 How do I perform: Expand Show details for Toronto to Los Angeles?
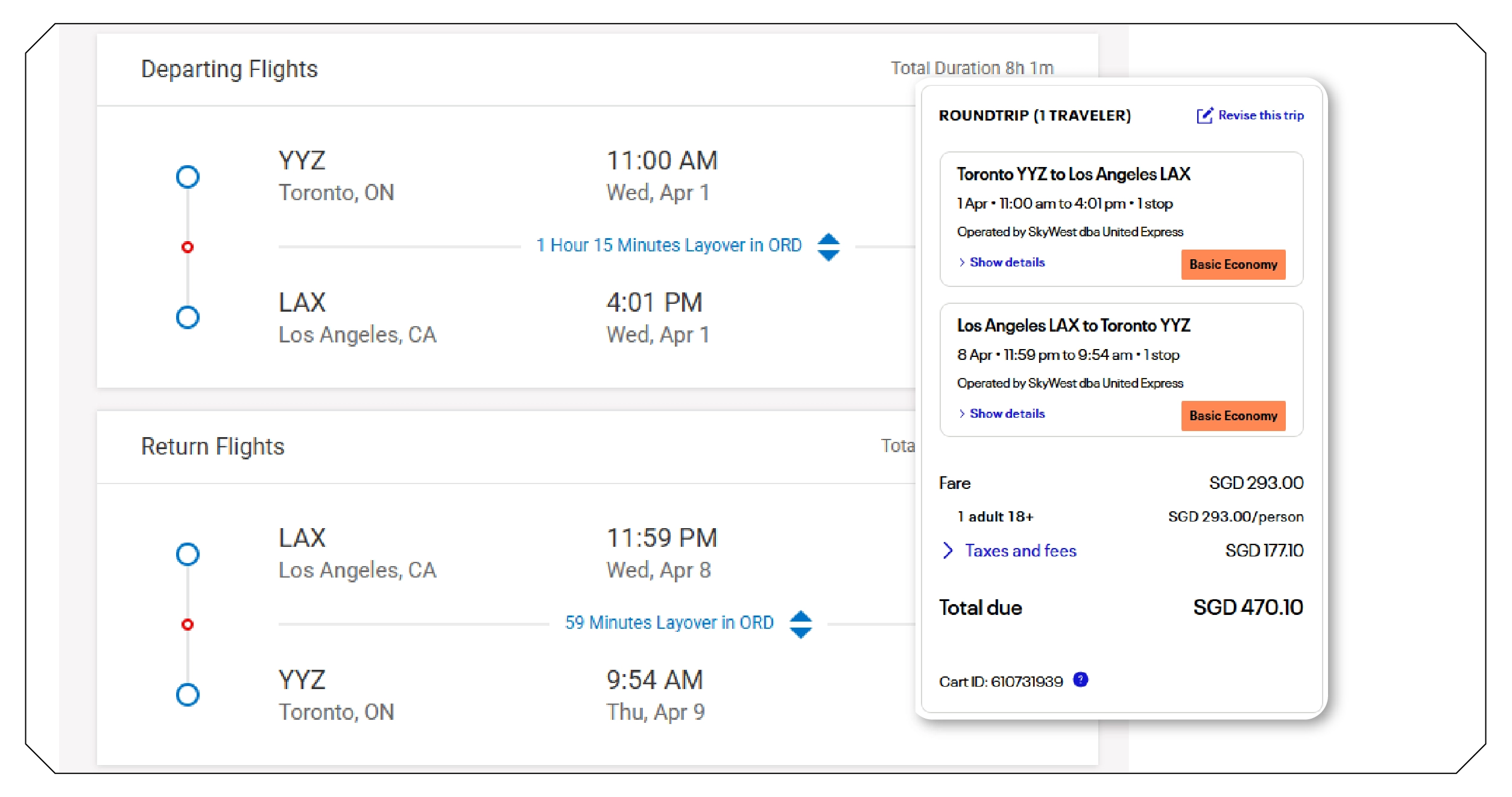pyautogui.click(x=1002, y=262)
